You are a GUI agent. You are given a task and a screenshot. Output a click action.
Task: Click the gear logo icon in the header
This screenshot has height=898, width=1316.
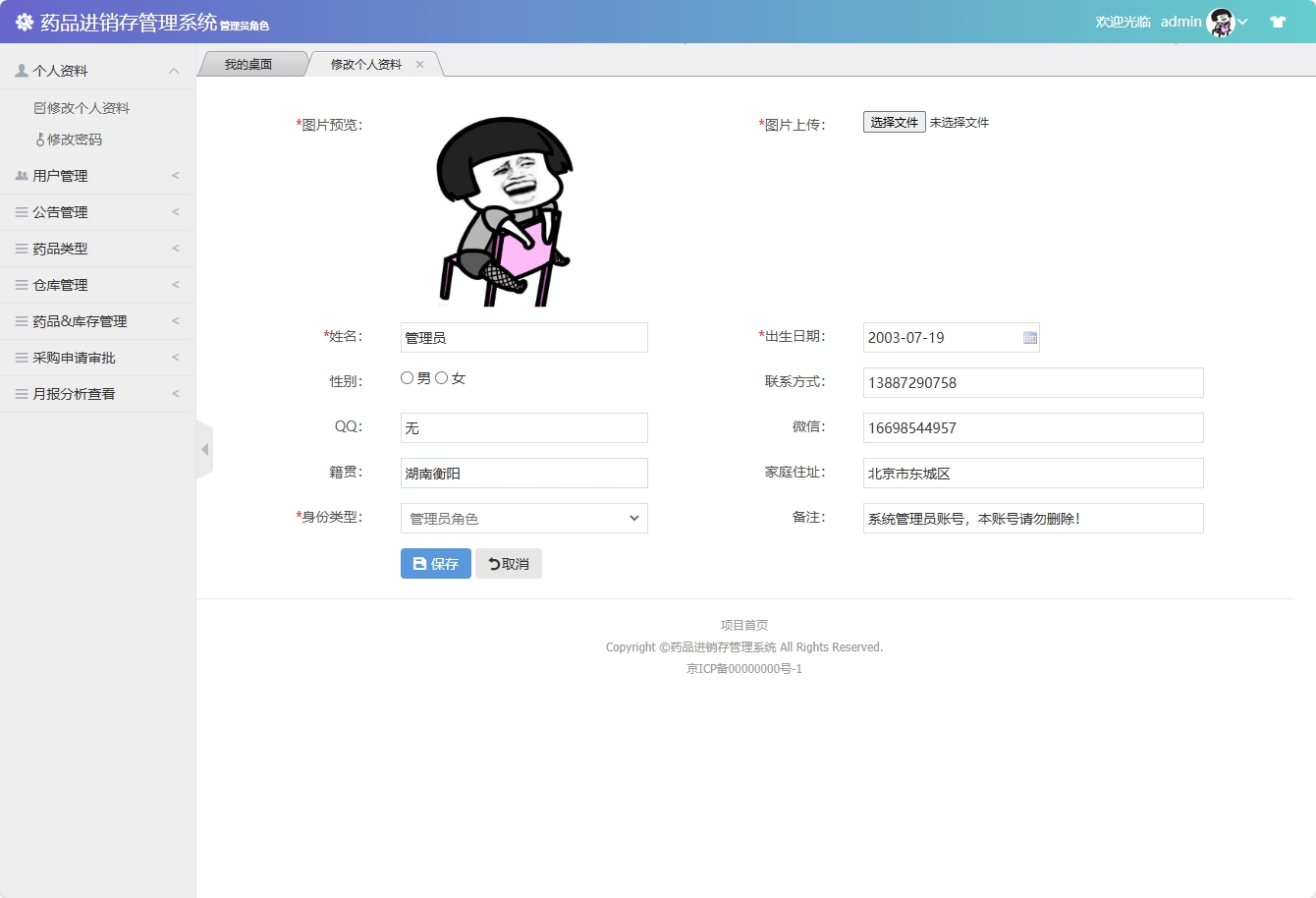coord(23,21)
